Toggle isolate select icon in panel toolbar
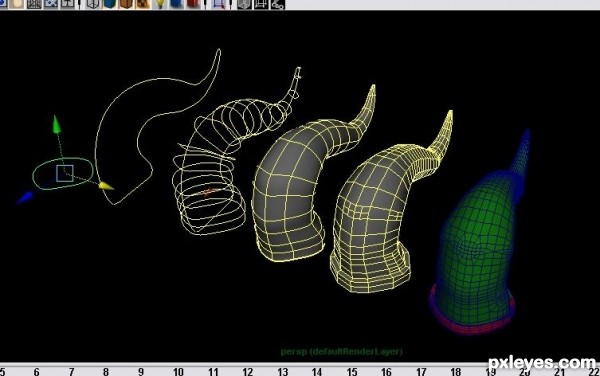This screenshot has height=376, width=600. point(219,4)
